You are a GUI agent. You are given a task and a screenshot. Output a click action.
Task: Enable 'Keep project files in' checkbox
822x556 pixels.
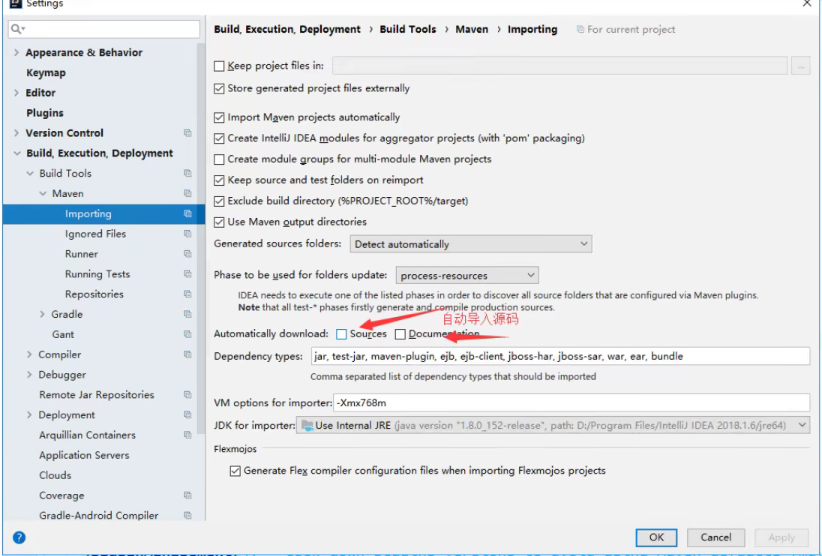(x=219, y=67)
